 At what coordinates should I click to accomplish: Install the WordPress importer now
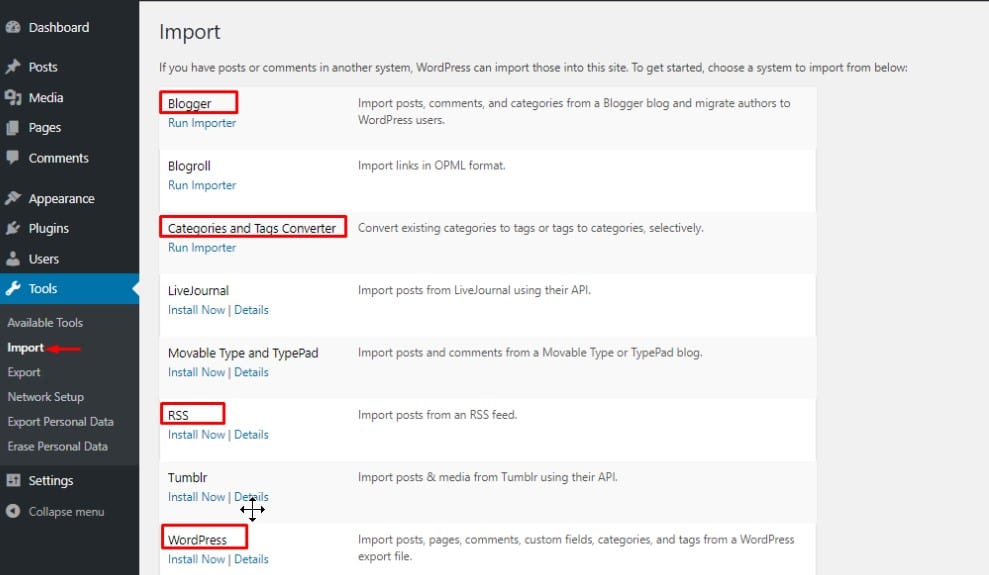click(x=196, y=560)
